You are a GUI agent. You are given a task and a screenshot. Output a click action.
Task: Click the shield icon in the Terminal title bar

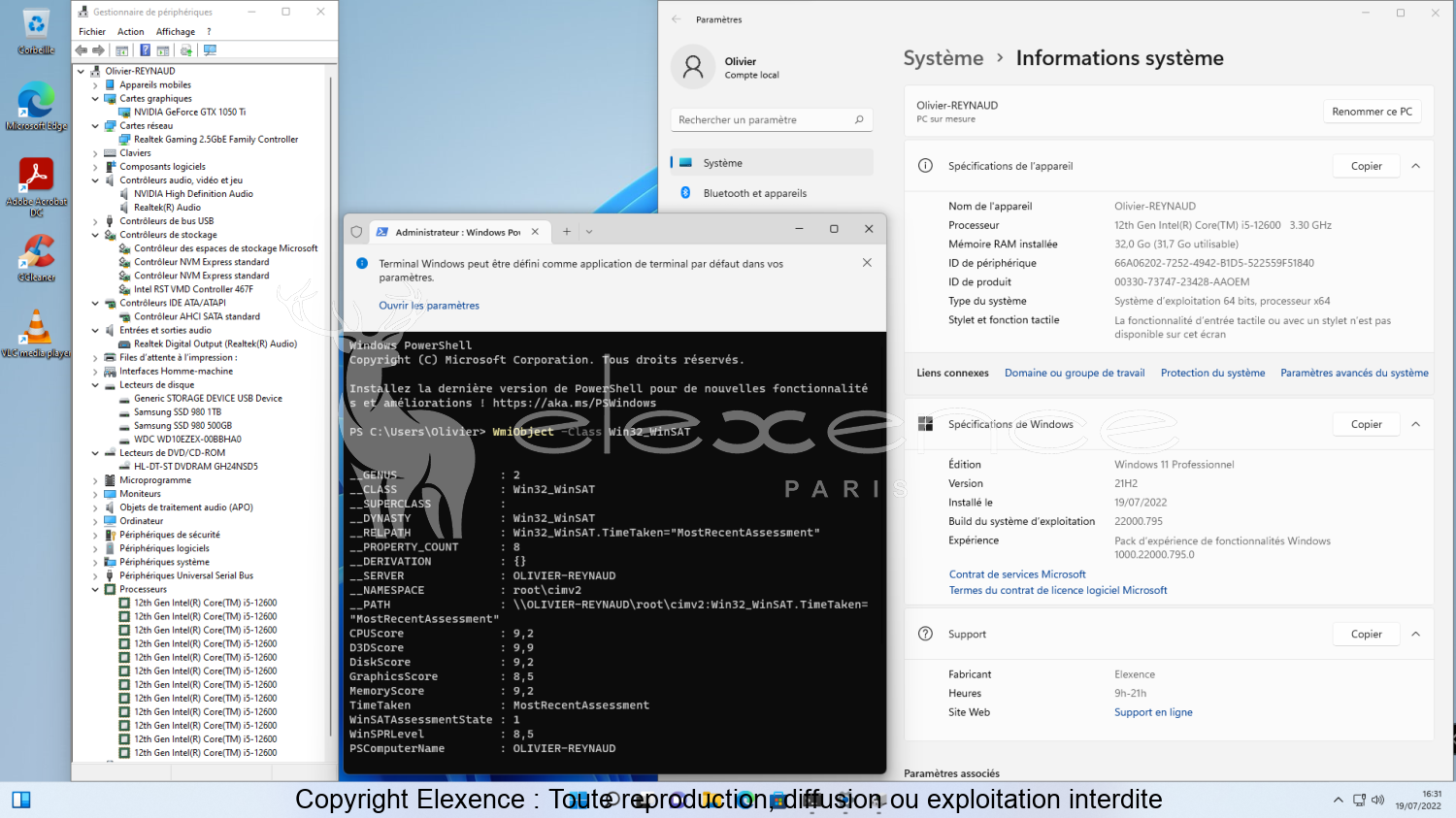click(x=356, y=232)
